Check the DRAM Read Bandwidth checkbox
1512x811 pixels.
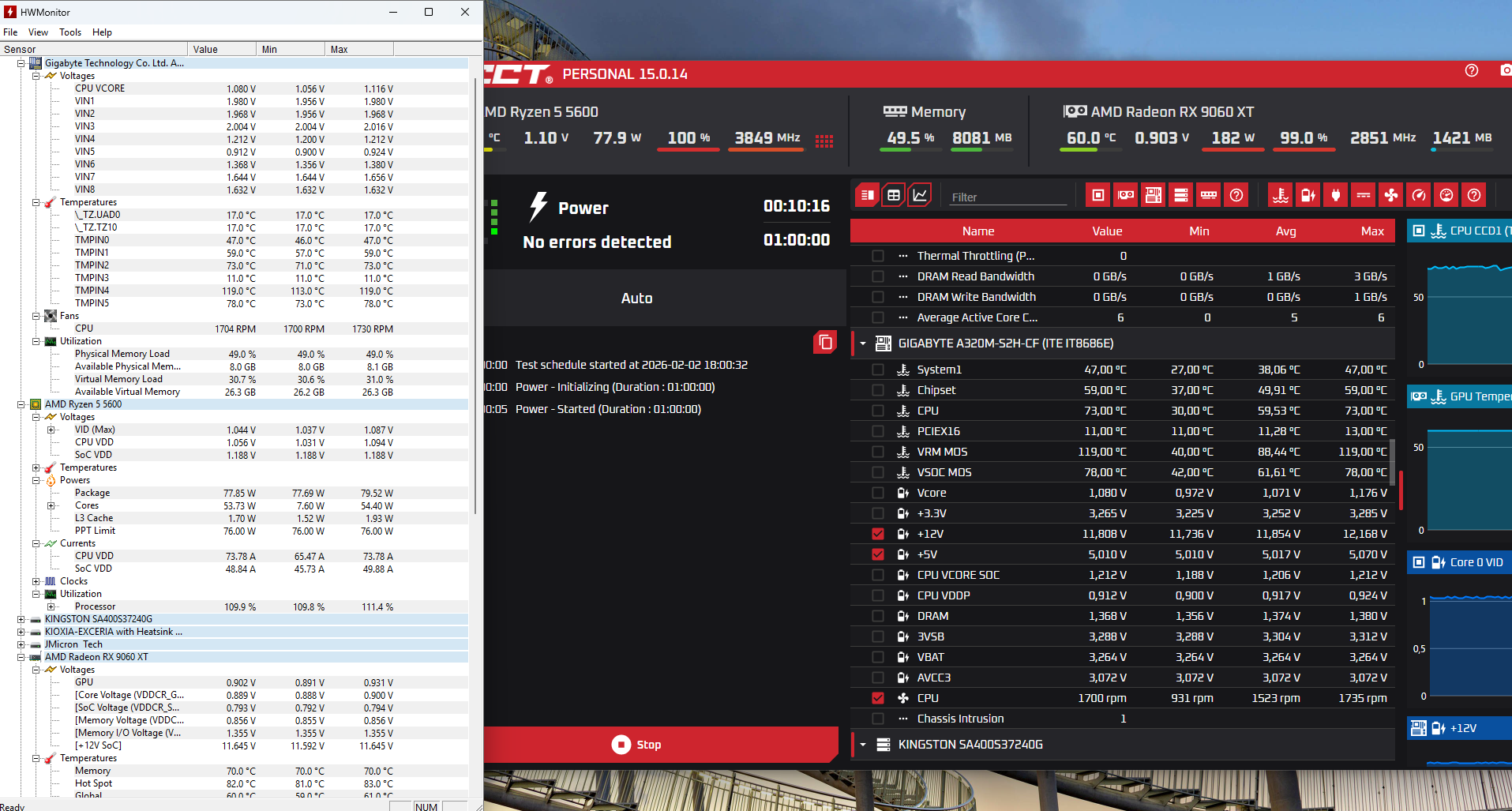(878, 276)
